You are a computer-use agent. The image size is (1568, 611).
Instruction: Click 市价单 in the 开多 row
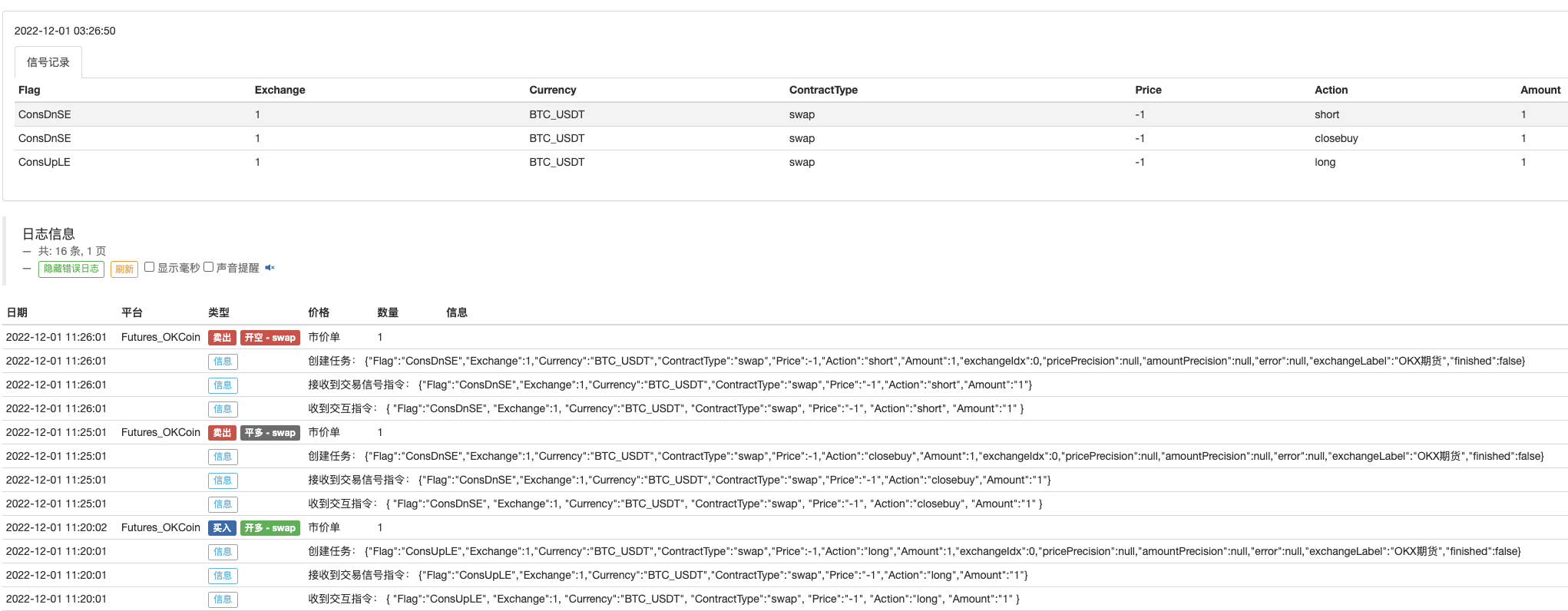pos(324,527)
